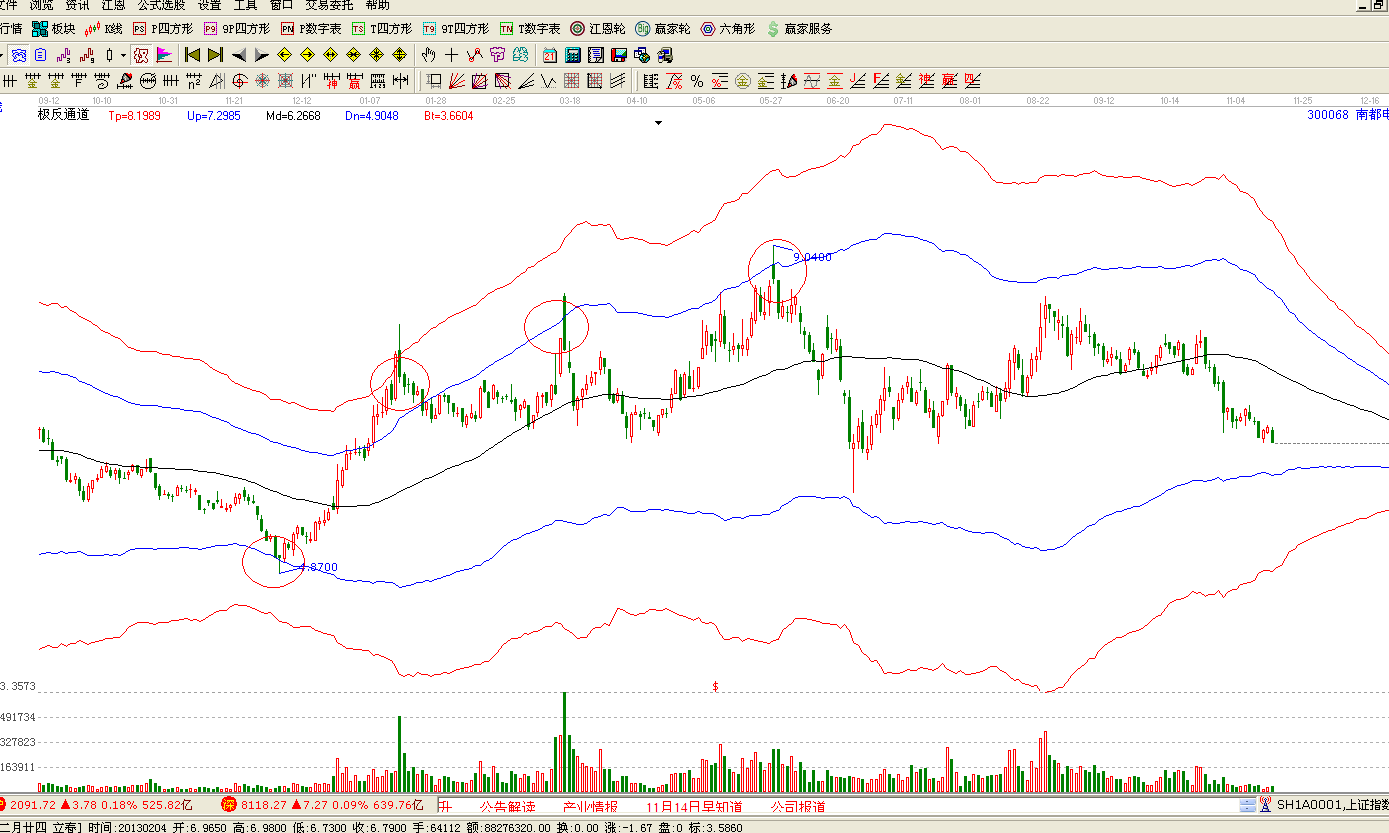1389x833 pixels.
Task: Open the 11月14日早知道 news link
Action: [693, 806]
